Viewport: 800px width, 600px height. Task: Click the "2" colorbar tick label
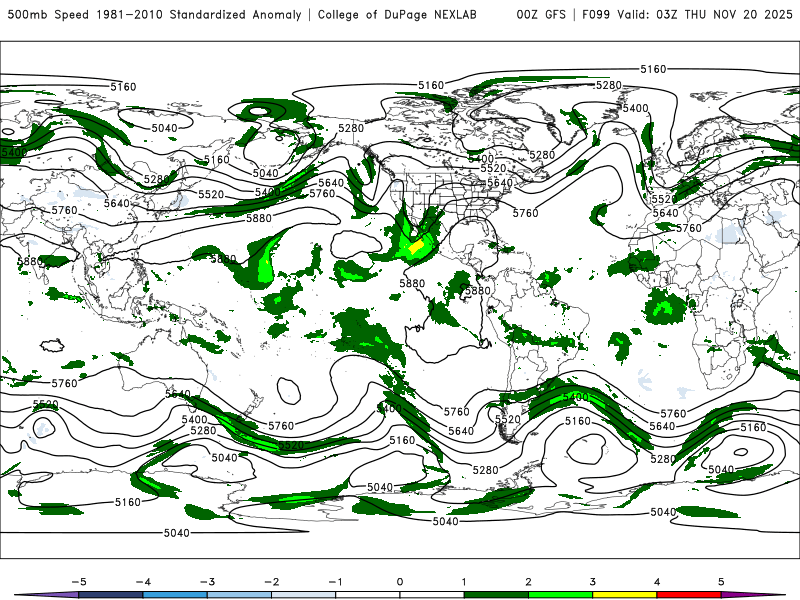coord(528,582)
